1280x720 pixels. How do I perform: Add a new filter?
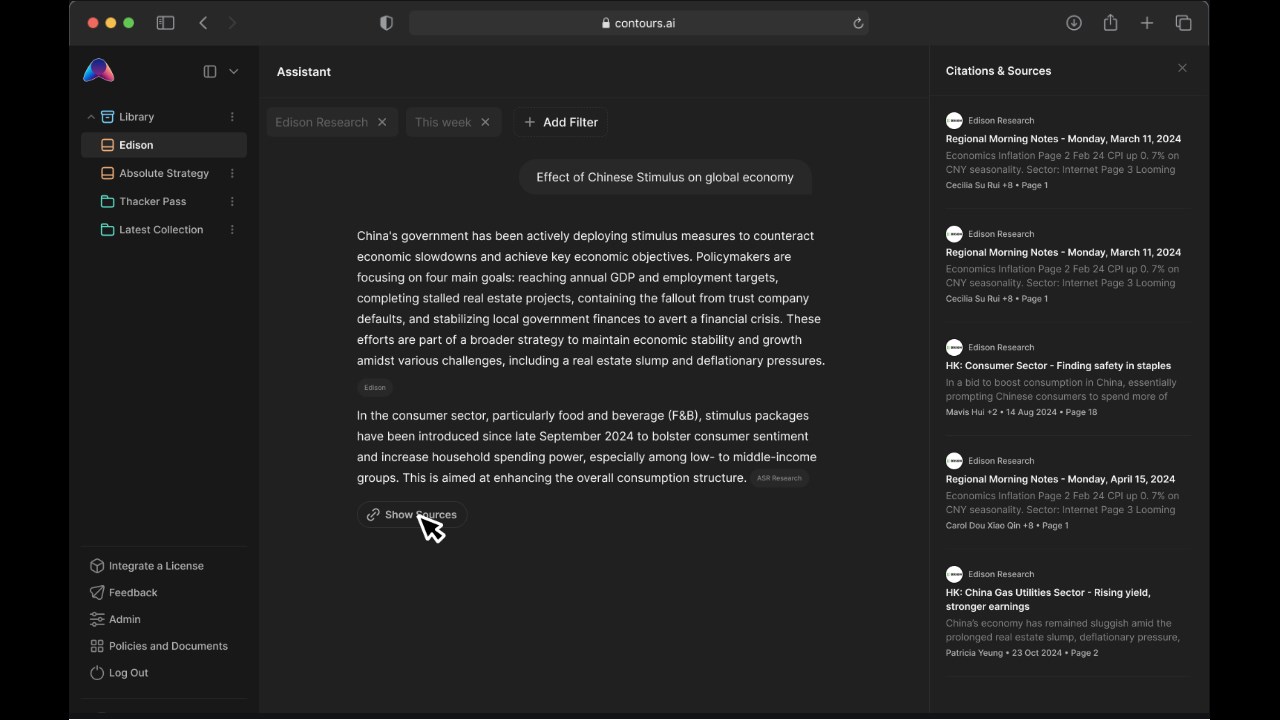coord(561,122)
